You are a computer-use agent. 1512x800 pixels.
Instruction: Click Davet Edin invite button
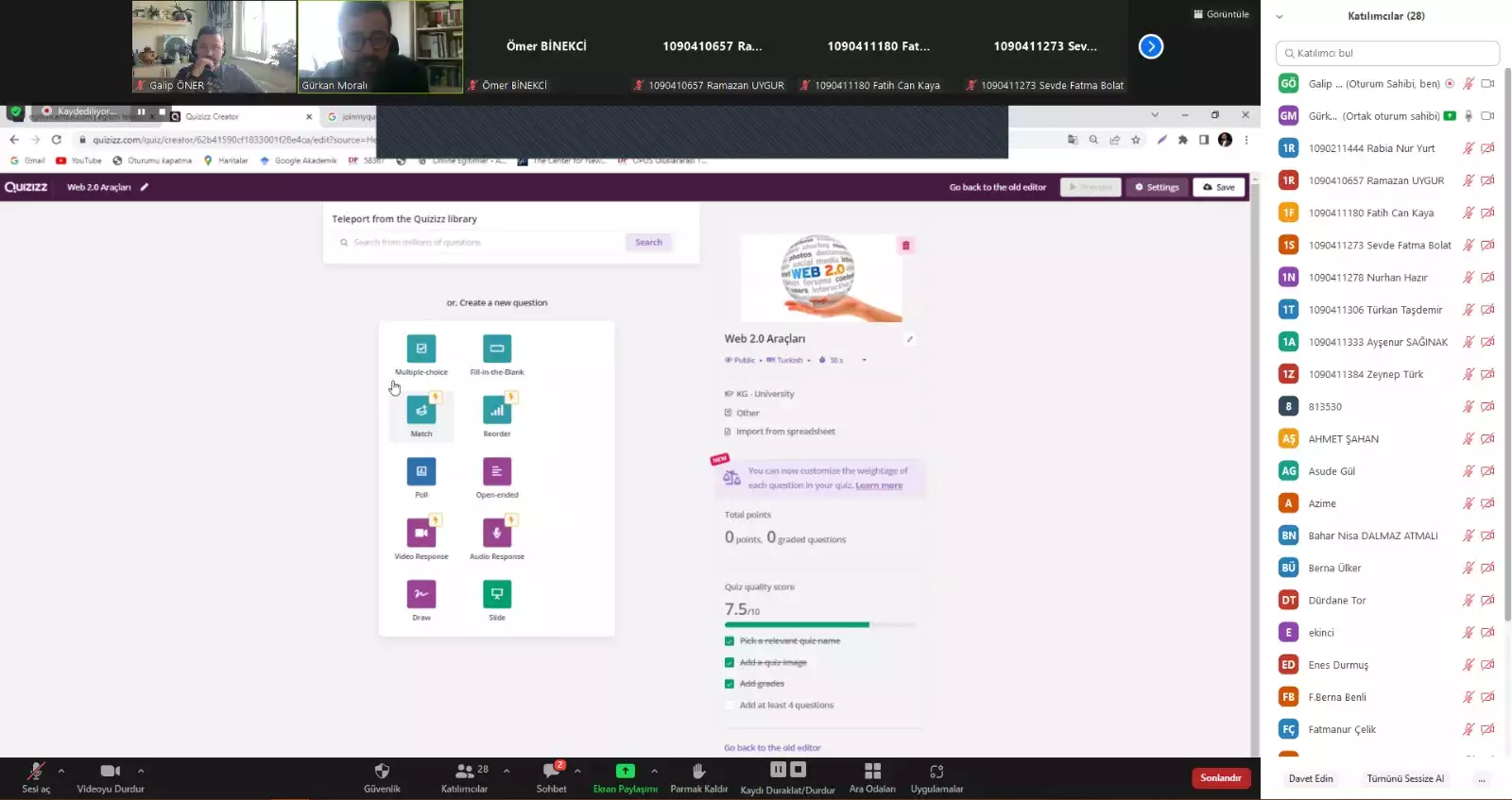pyautogui.click(x=1311, y=779)
